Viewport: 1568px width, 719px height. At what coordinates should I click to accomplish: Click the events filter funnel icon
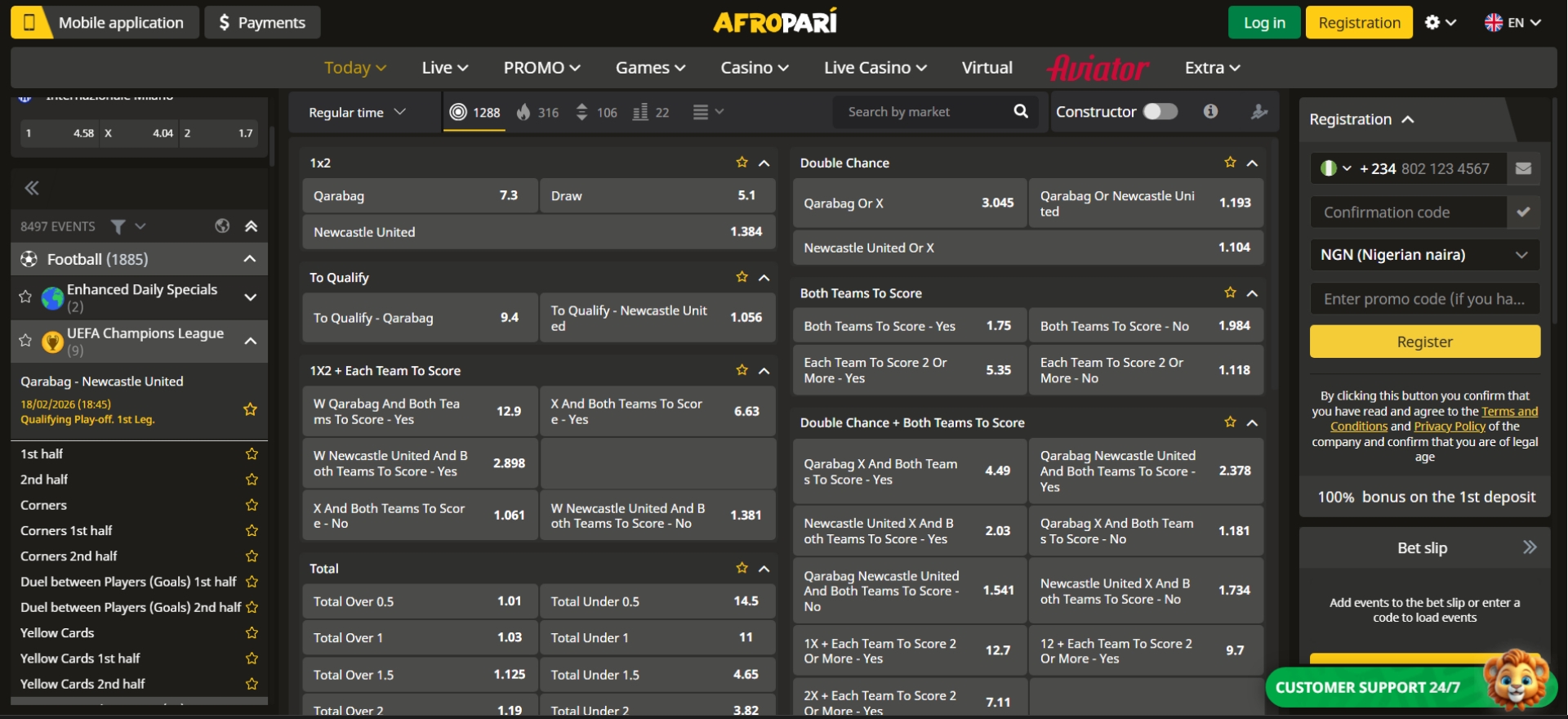(x=118, y=226)
